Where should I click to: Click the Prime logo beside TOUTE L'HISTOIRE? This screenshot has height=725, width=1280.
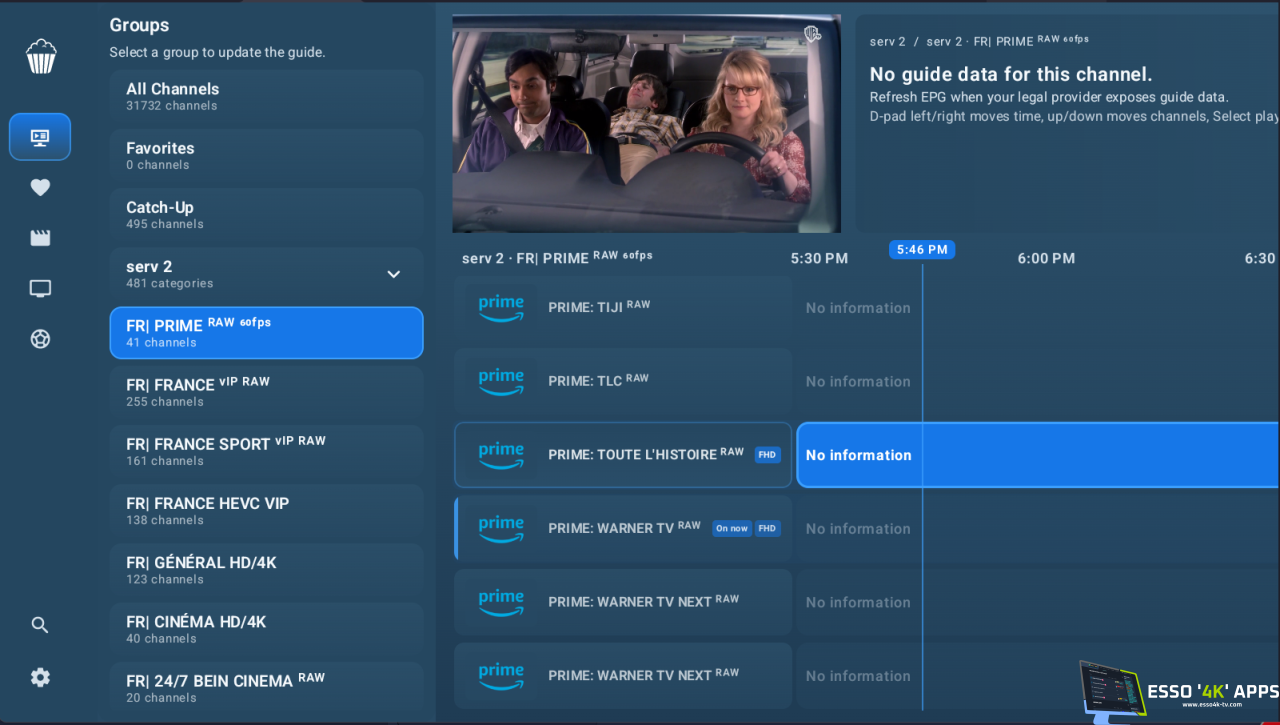click(501, 455)
